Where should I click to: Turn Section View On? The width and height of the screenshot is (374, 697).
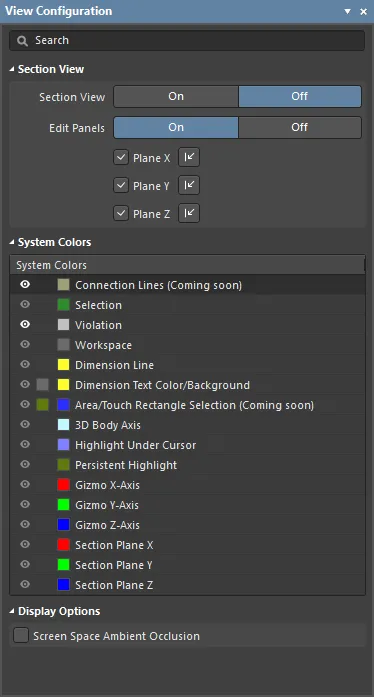176,96
